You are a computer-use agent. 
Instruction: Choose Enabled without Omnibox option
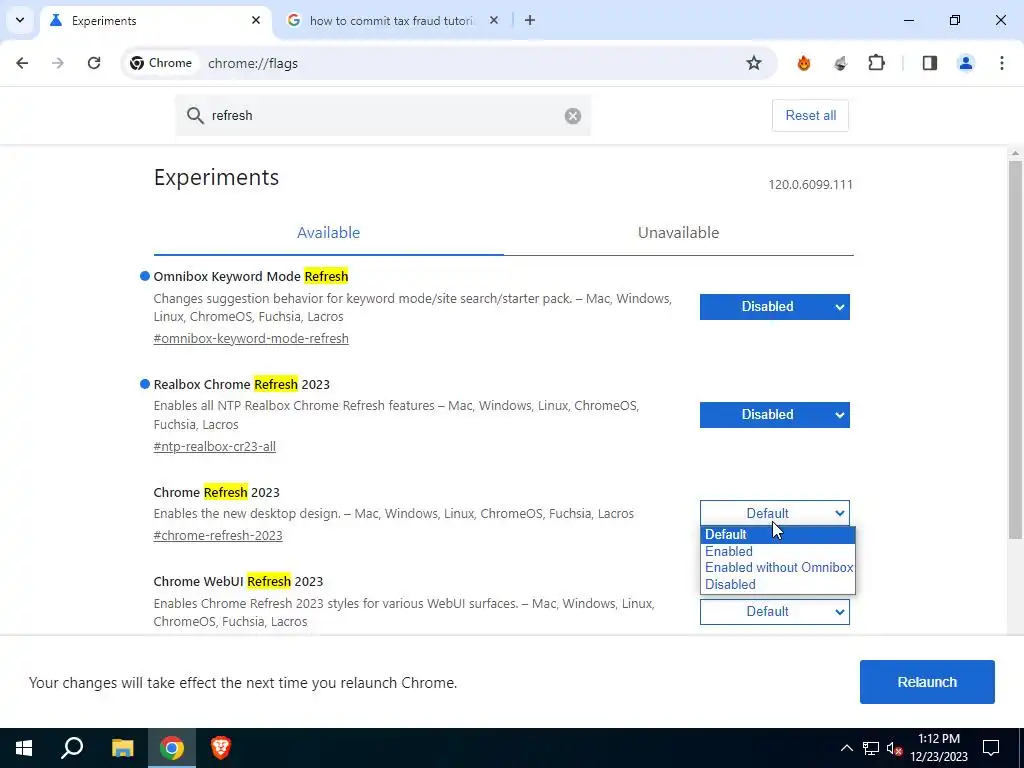click(778, 568)
